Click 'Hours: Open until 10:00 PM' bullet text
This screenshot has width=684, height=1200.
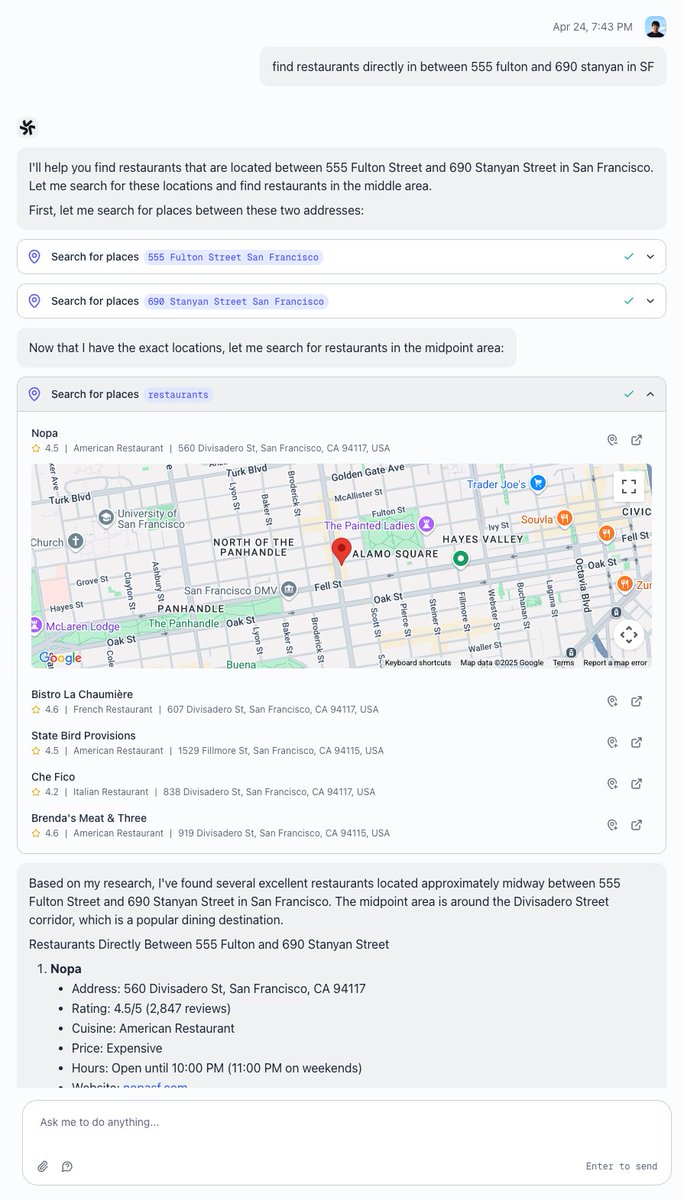(x=217, y=1068)
